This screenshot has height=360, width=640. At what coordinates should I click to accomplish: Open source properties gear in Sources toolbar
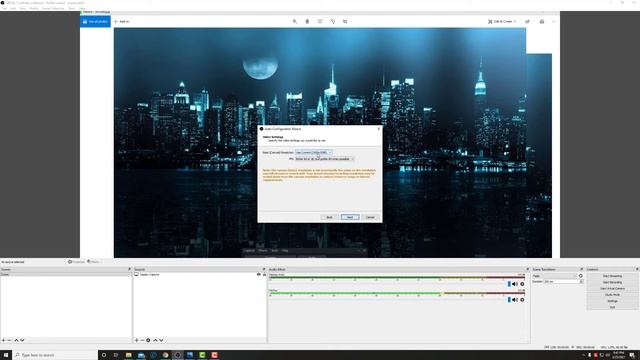tap(148, 340)
